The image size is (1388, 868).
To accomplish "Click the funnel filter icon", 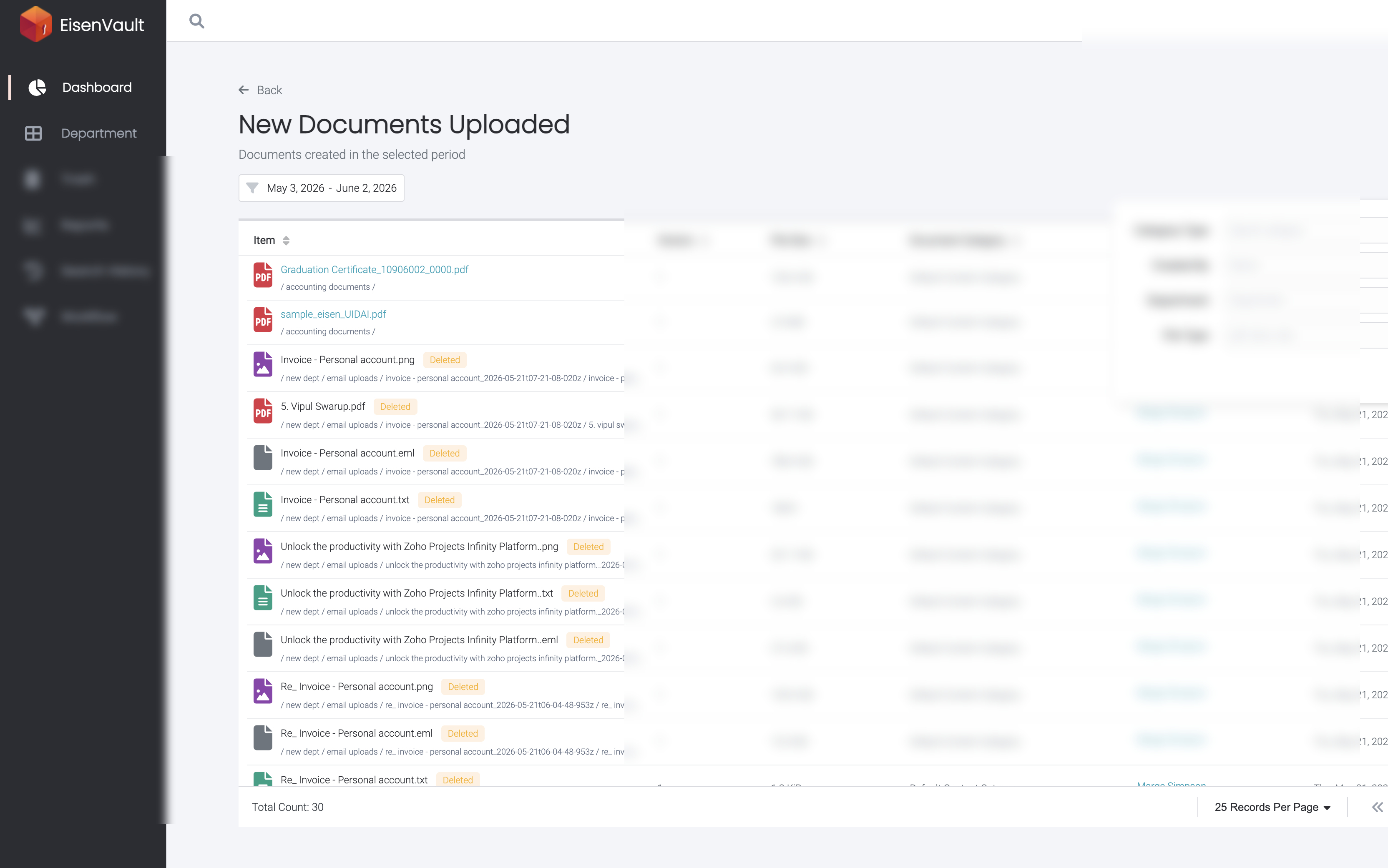I will tap(252, 188).
